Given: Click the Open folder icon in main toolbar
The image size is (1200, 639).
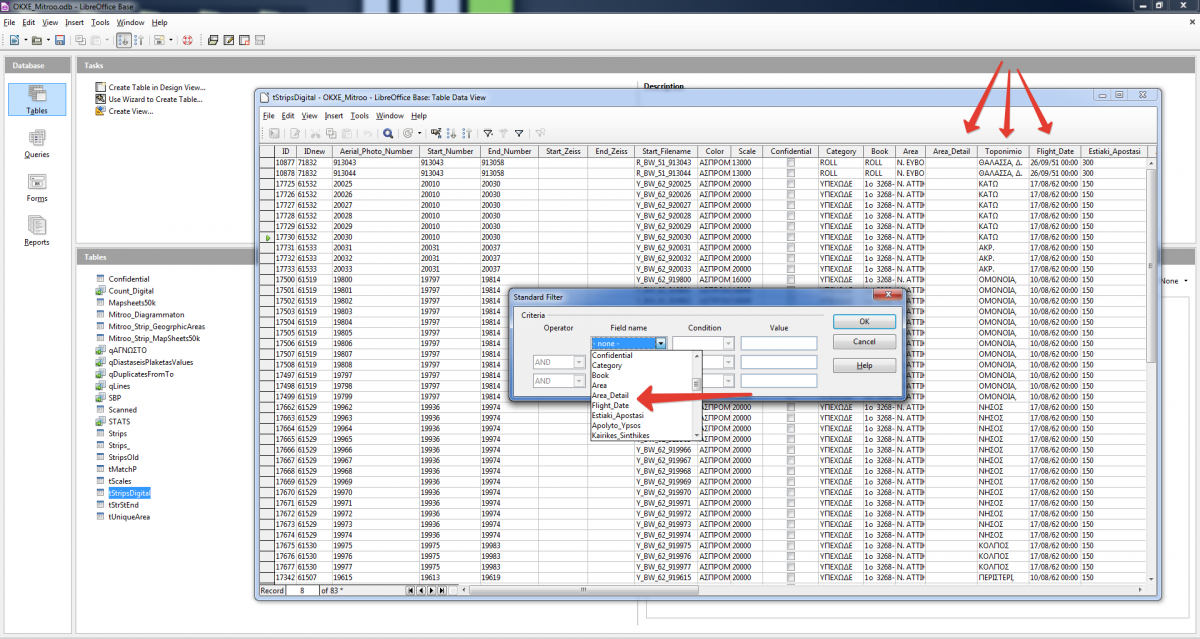Looking at the screenshot, I should tap(37, 40).
